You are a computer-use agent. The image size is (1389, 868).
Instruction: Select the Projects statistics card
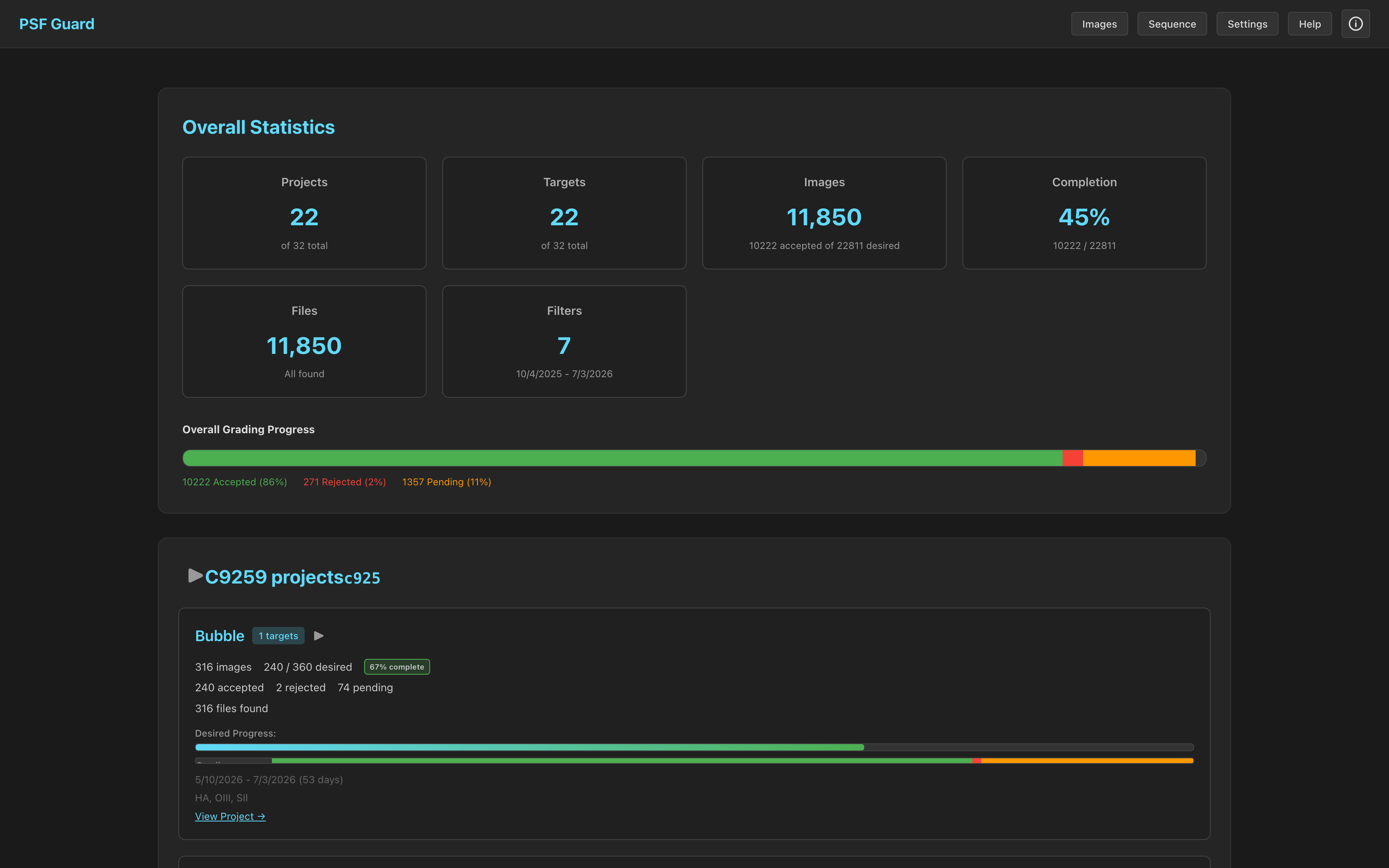[304, 213]
